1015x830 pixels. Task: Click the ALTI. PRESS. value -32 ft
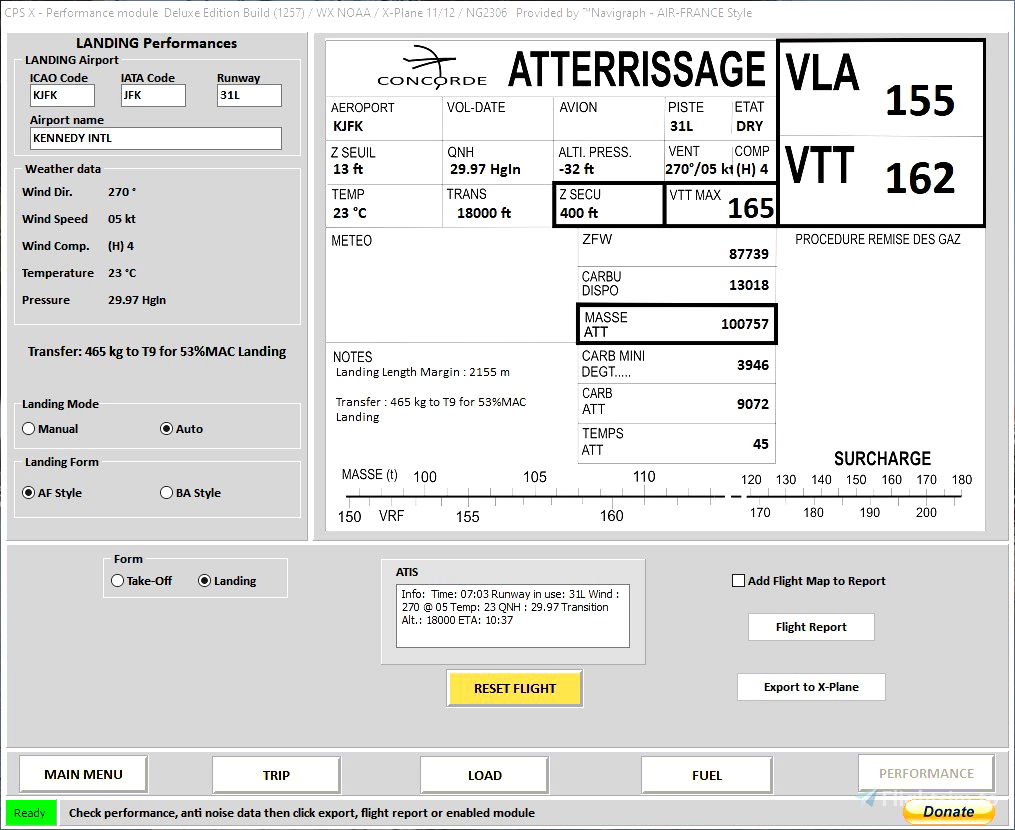click(x=576, y=169)
